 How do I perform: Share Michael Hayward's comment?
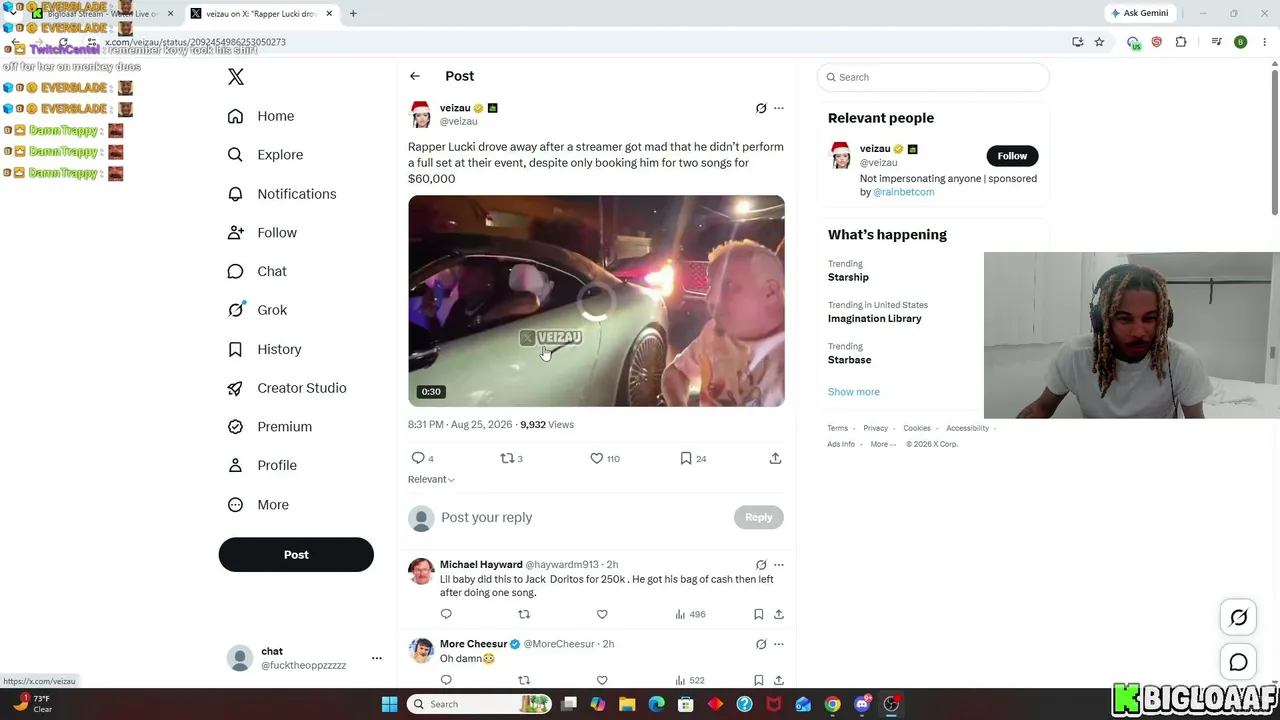pyautogui.click(x=779, y=614)
